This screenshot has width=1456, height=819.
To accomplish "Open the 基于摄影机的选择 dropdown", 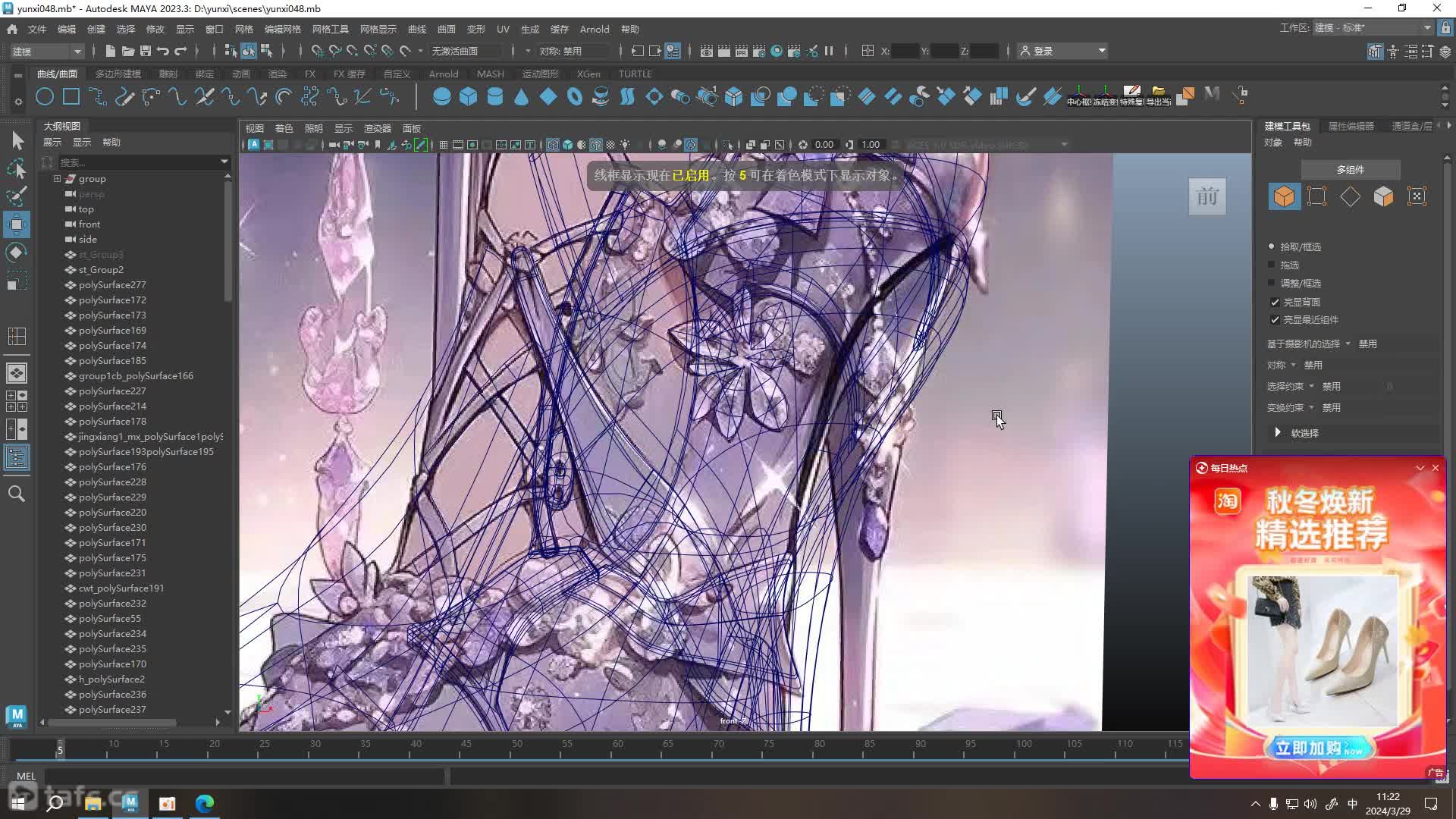I will 1348,344.
